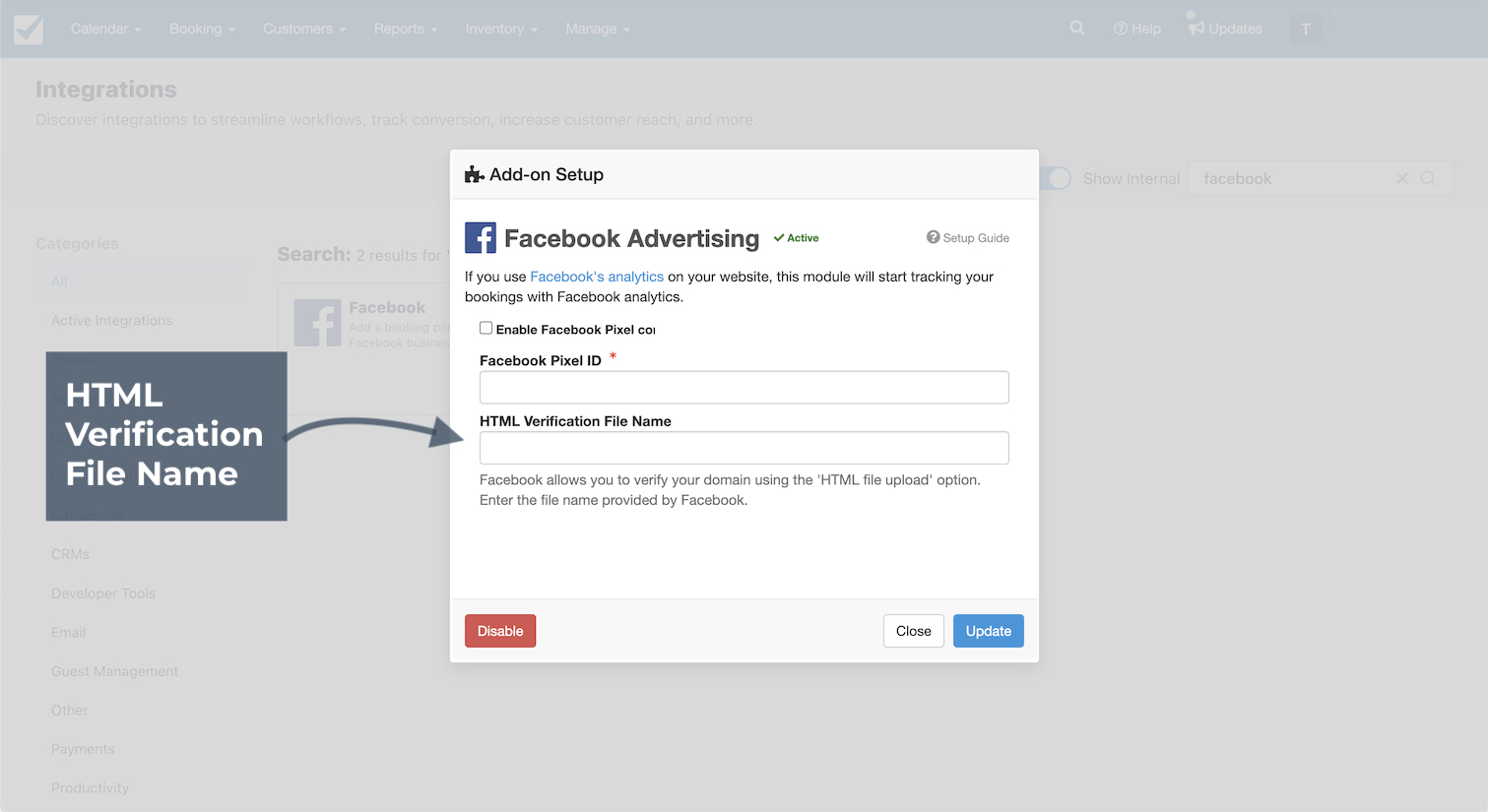Expand the Manage menu
This screenshot has width=1488, height=812.
pos(598,29)
